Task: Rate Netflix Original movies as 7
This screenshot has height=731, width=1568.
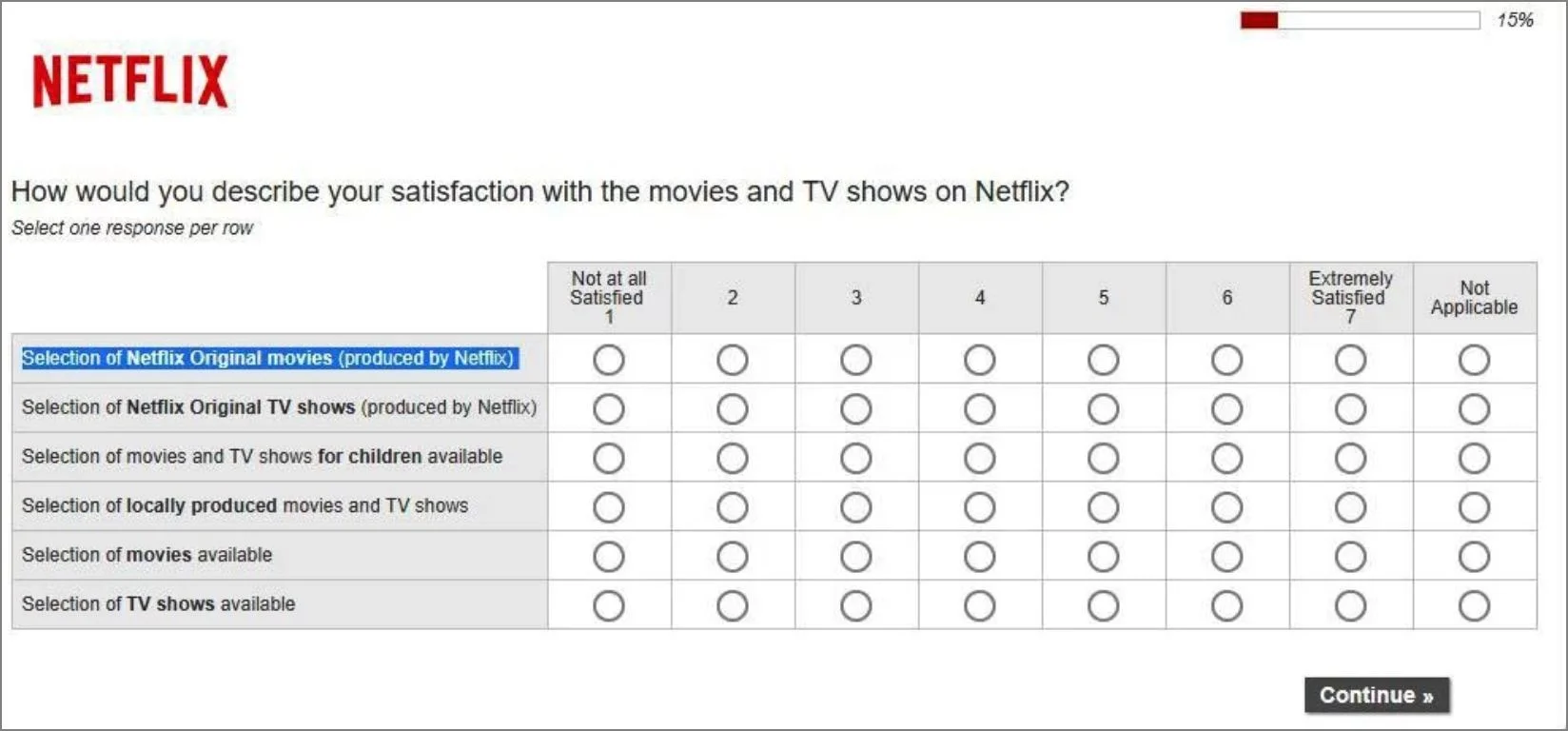Action: [1350, 360]
